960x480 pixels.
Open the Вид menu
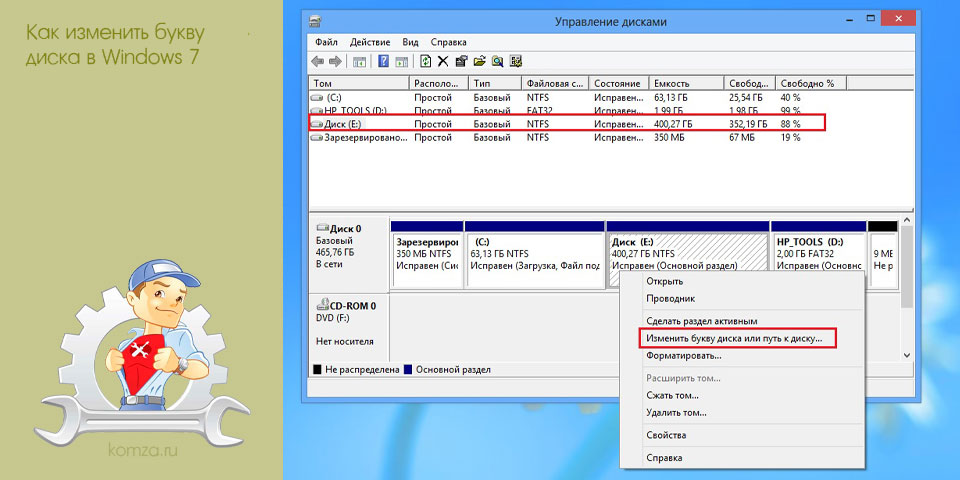point(410,42)
